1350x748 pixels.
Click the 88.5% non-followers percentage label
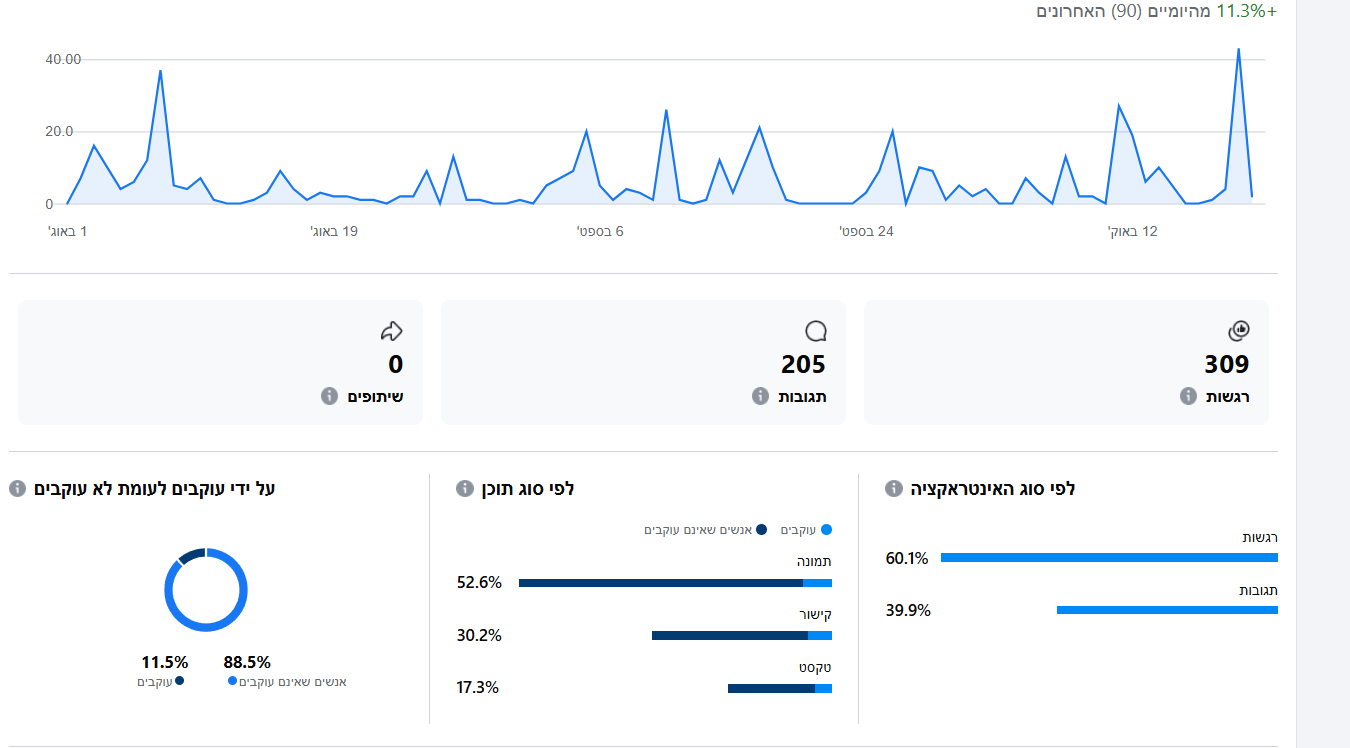click(x=248, y=661)
